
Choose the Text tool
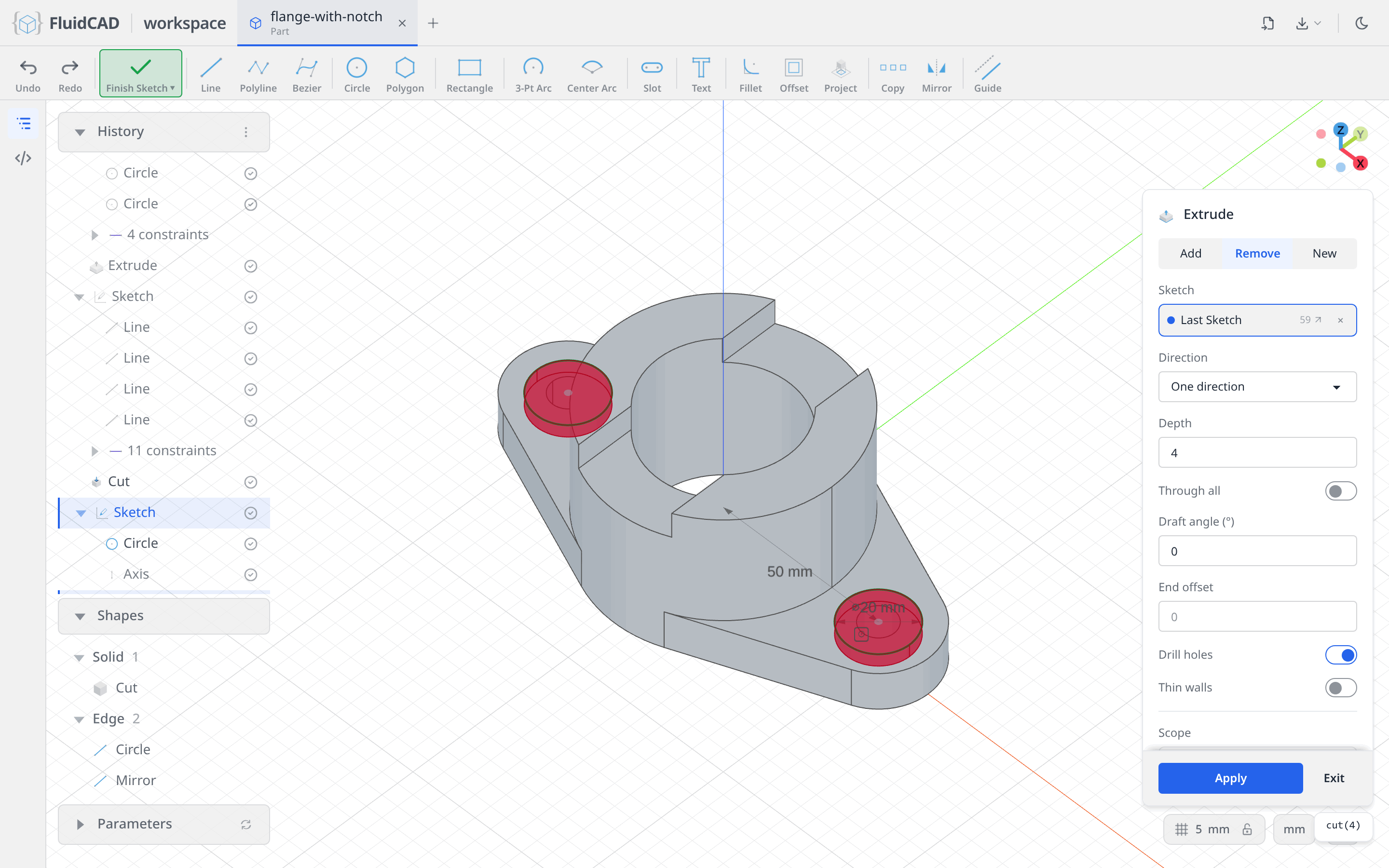(701, 75)
